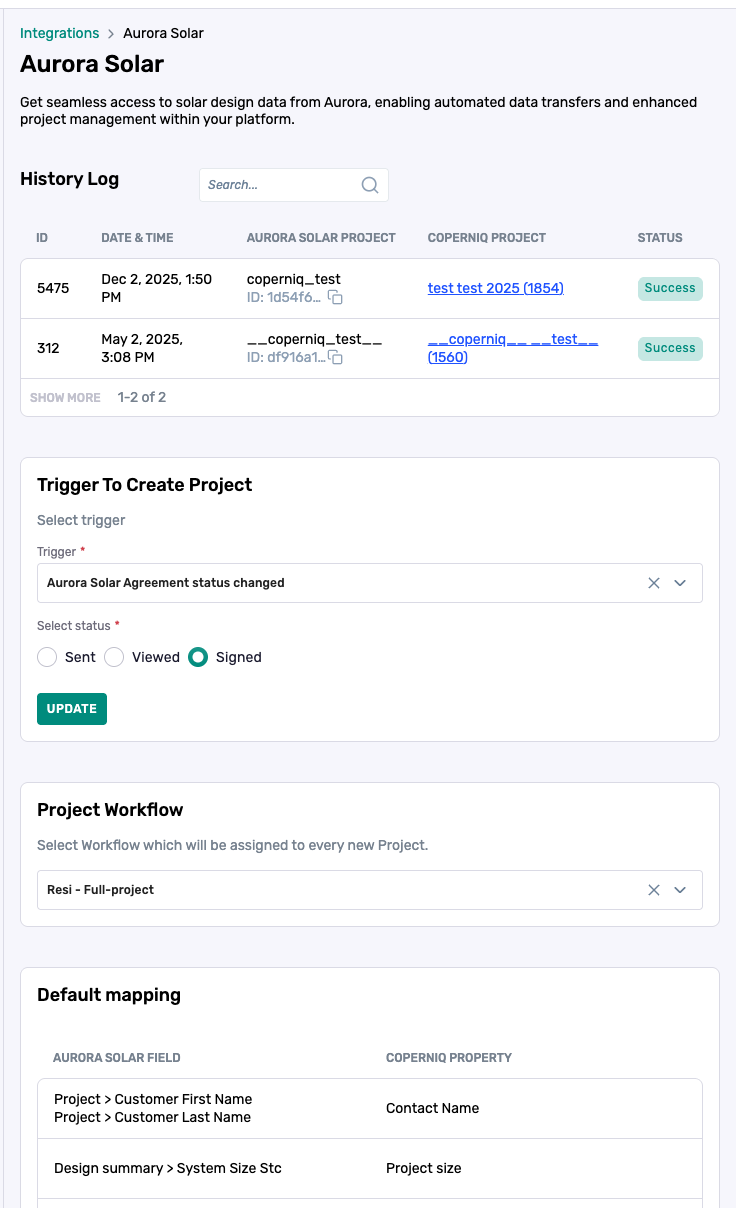
Task: Select the Signed status radio button
Action: click(198, 657)
